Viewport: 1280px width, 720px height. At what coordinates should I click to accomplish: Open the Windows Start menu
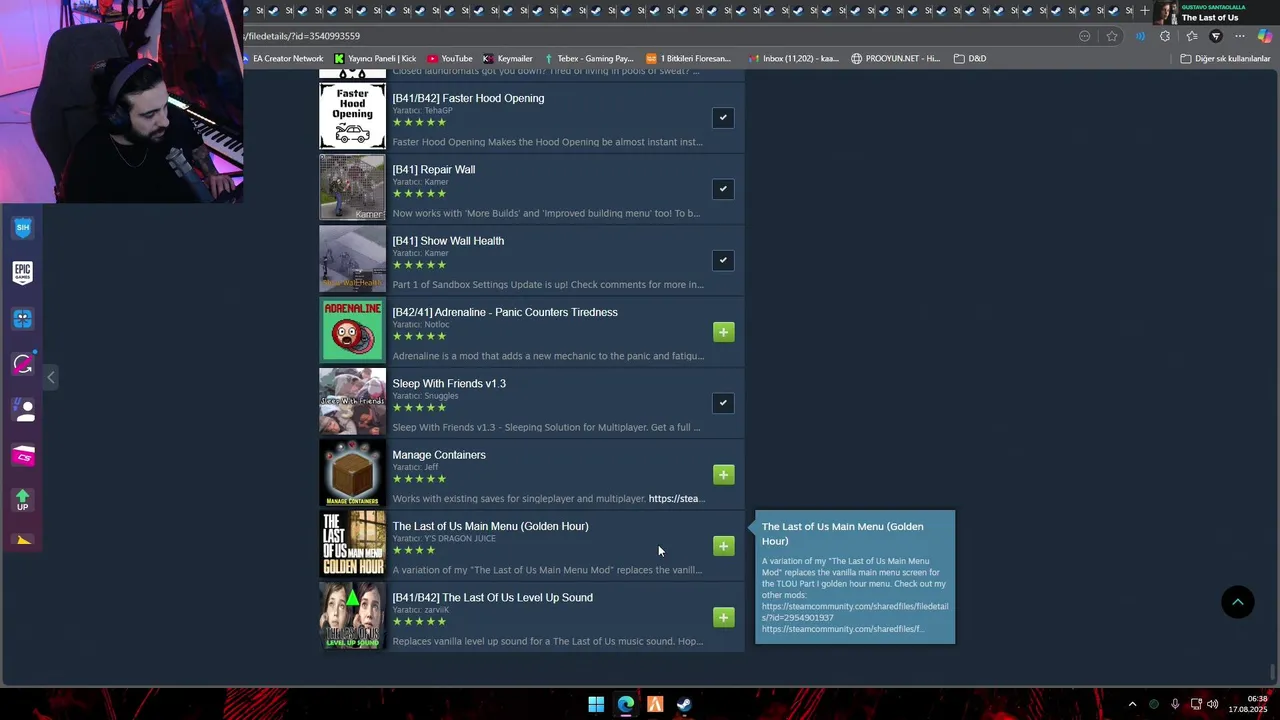(x=596, y=704)
